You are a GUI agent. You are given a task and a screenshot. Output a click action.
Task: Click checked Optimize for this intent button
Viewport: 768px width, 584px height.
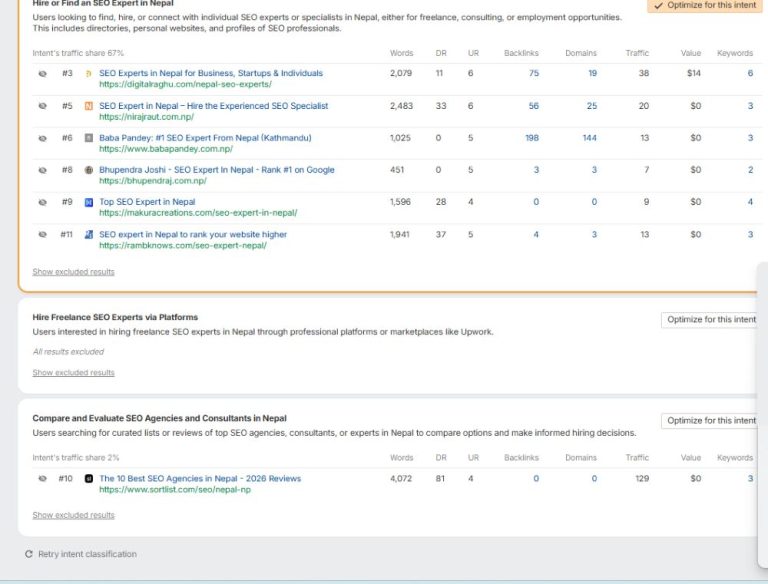[705, 5]
